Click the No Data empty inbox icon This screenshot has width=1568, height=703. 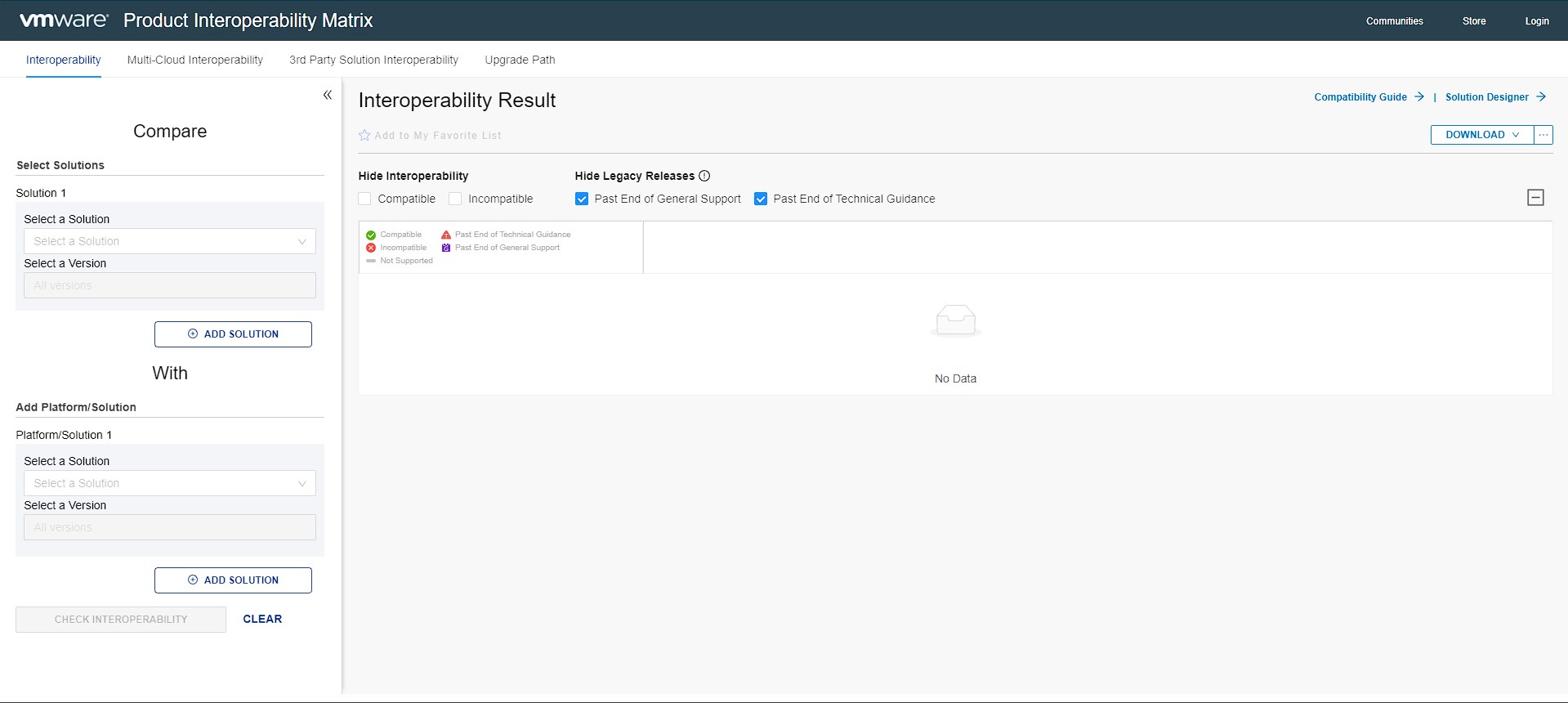point(955,320)
